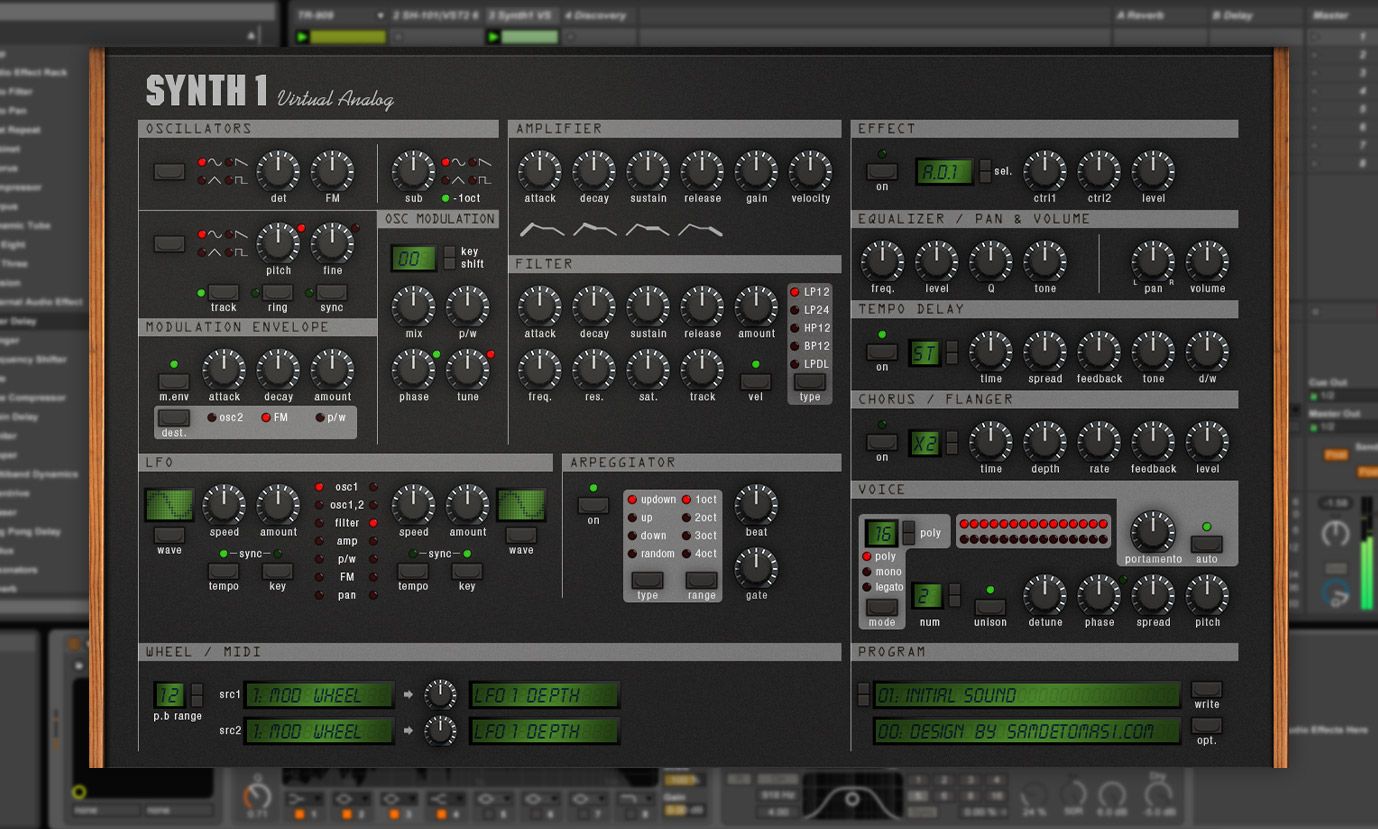
Task: Click the tempo delay ST type stepper
Action: click(952, 352)
